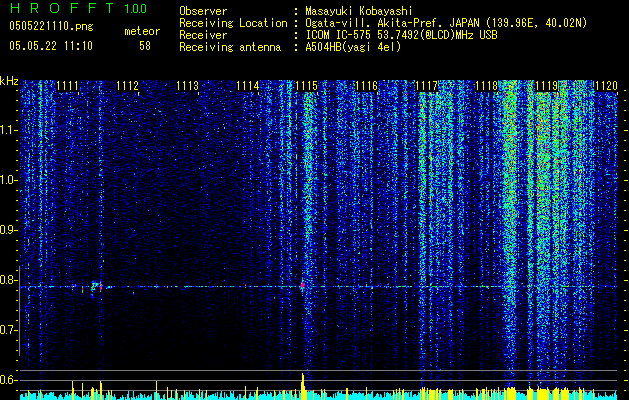Click the date stamp 05.05.22 11:10
629x400 pixels.
51,46
